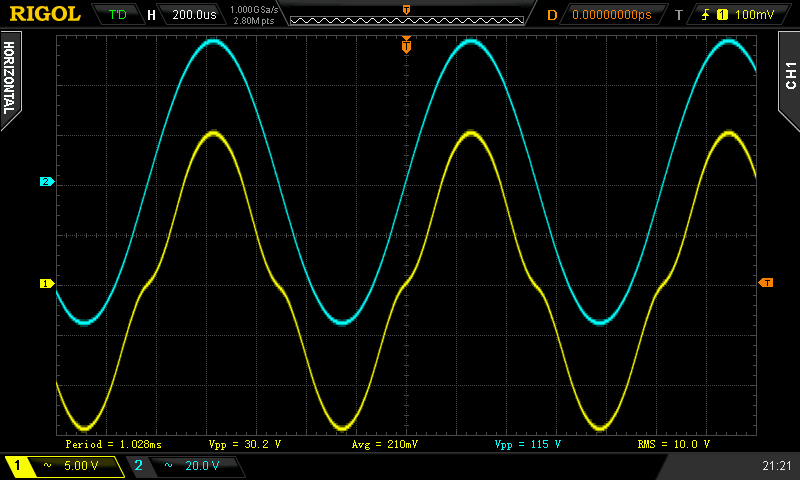The width and height of the screenshot is (800, 480).
Task: Select the 200.0us horizontal timebase value
Action: tap(194, 15)
